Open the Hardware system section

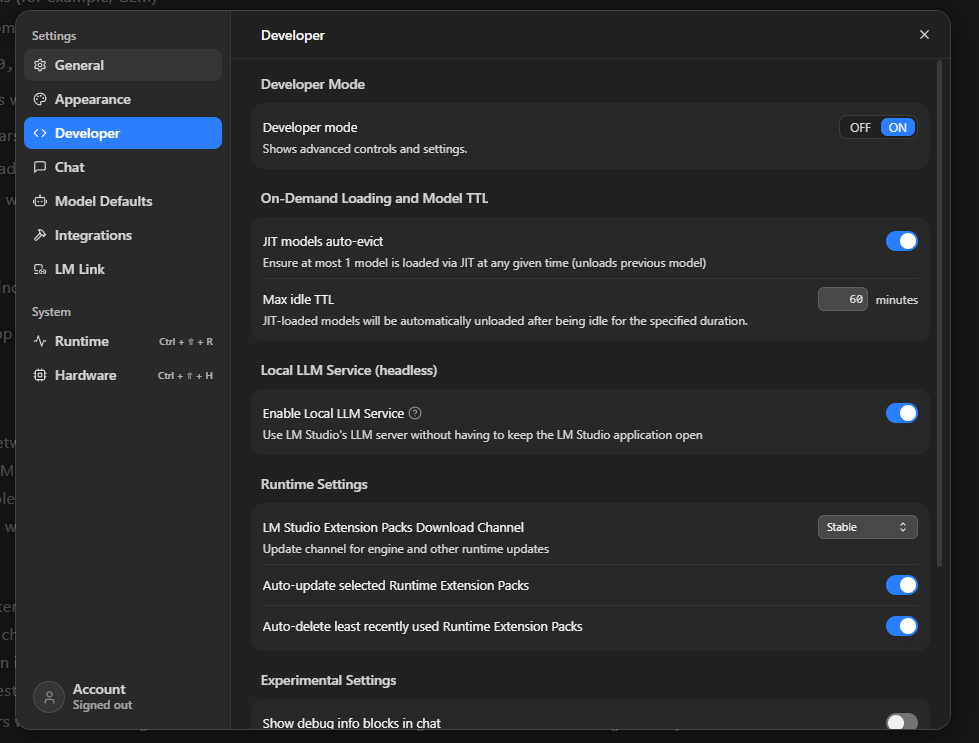[123, 375]
